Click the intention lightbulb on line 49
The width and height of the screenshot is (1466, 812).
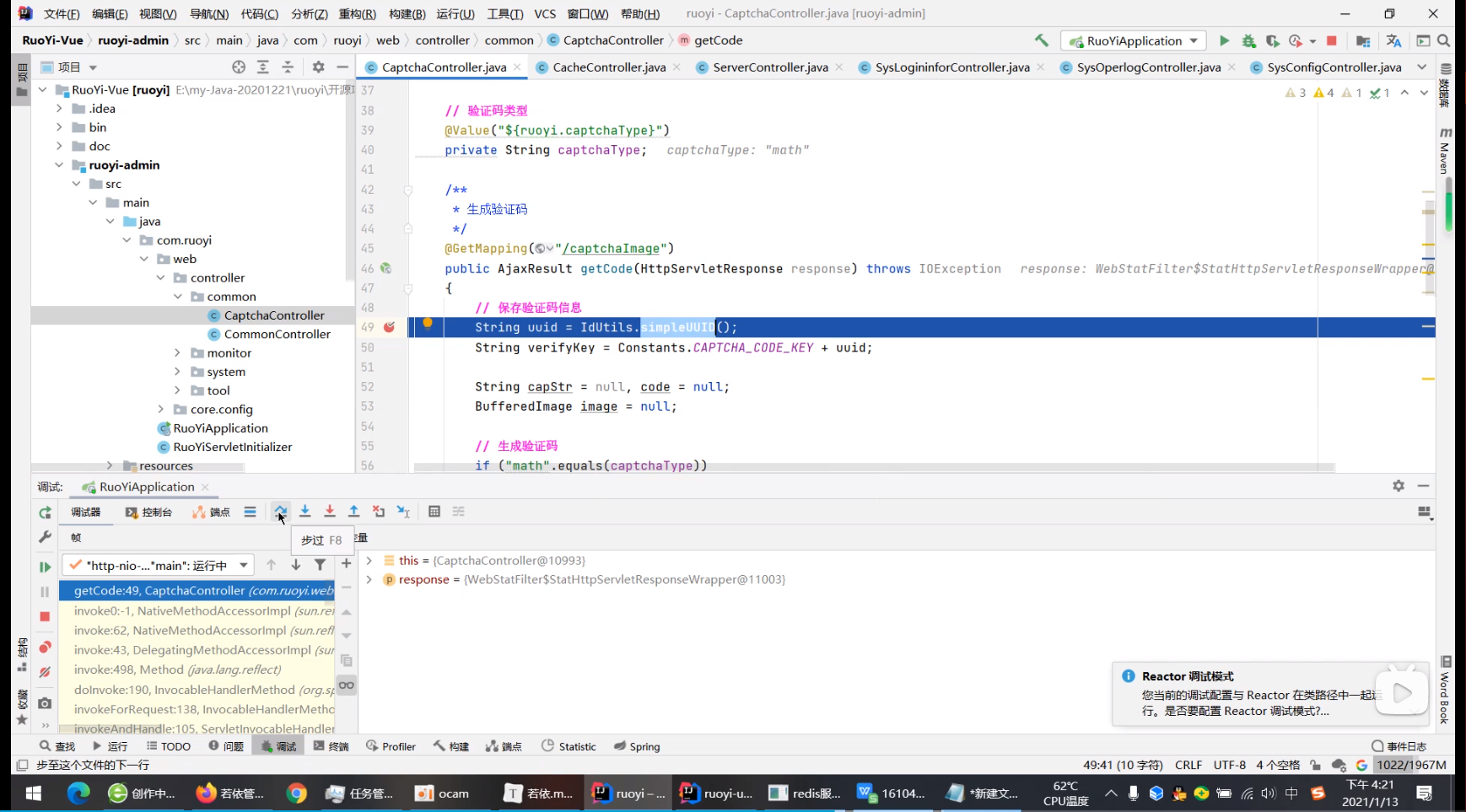click(428, 324)
